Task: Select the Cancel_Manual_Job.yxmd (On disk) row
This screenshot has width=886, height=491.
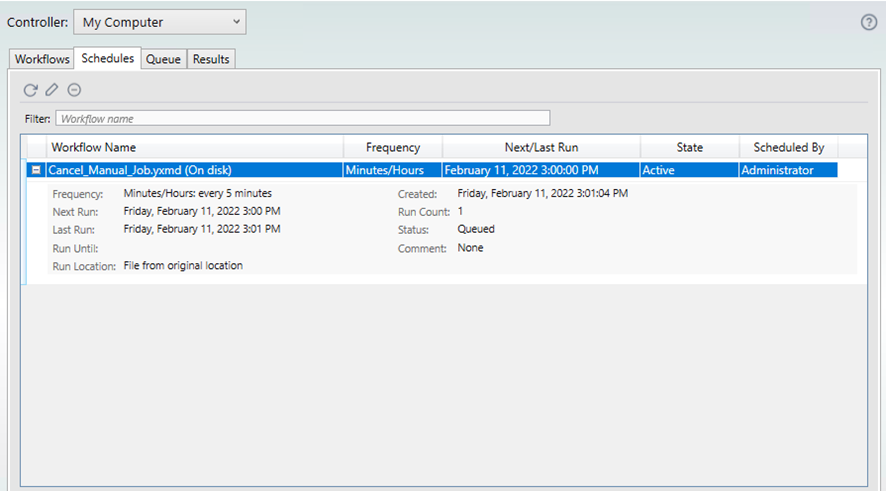Action: point(432,170)
